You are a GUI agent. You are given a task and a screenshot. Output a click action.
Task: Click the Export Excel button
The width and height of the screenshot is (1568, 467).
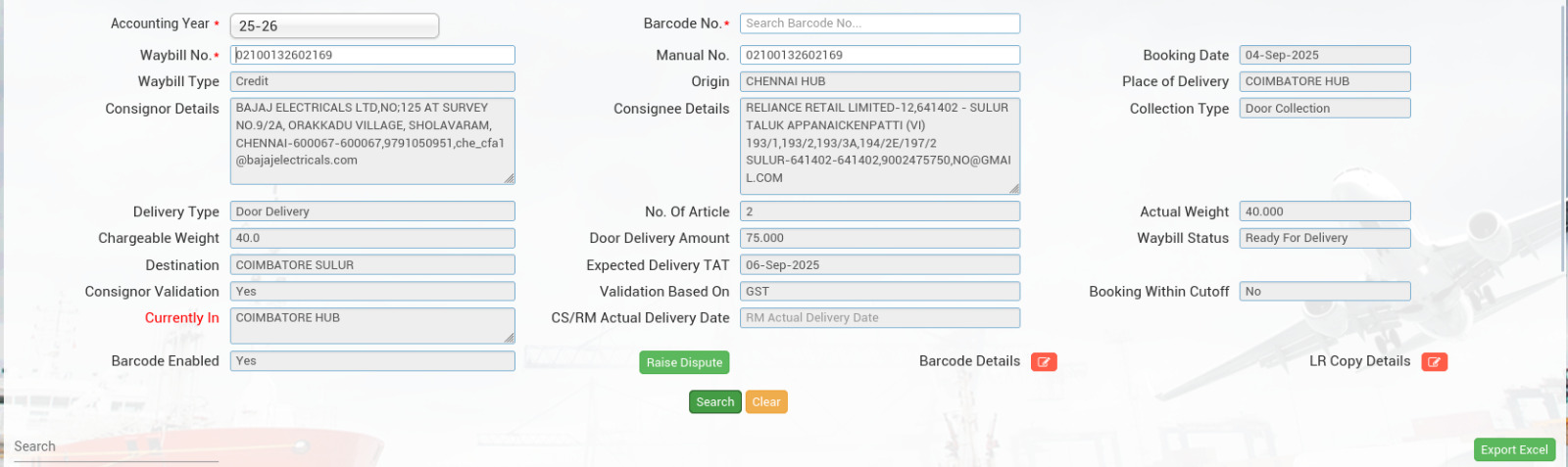pyautogui.click(x=1513, y=449)
